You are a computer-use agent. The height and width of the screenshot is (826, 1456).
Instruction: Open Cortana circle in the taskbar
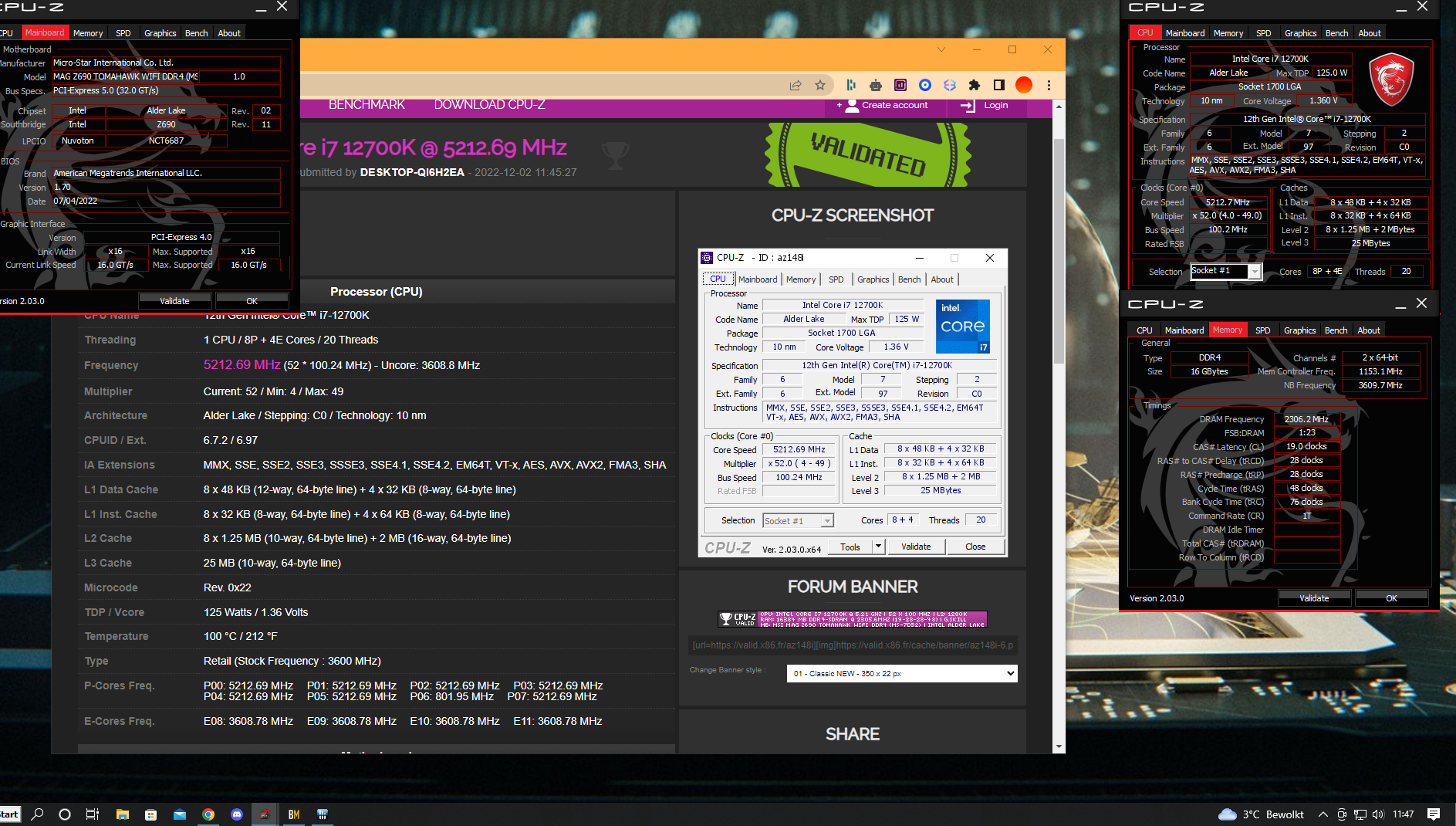[65, 814]
